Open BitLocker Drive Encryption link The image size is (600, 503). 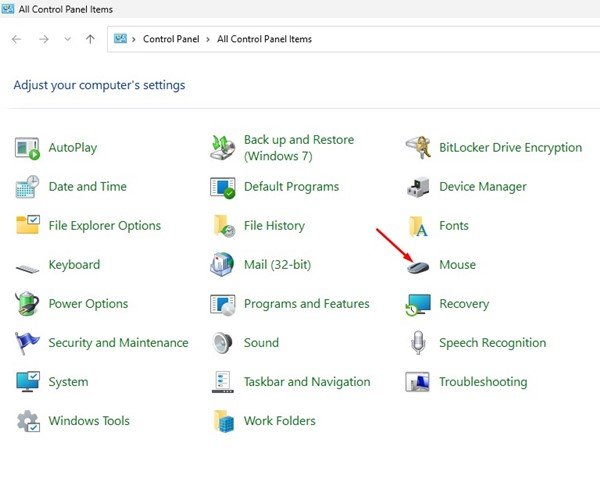click(510, 148)
